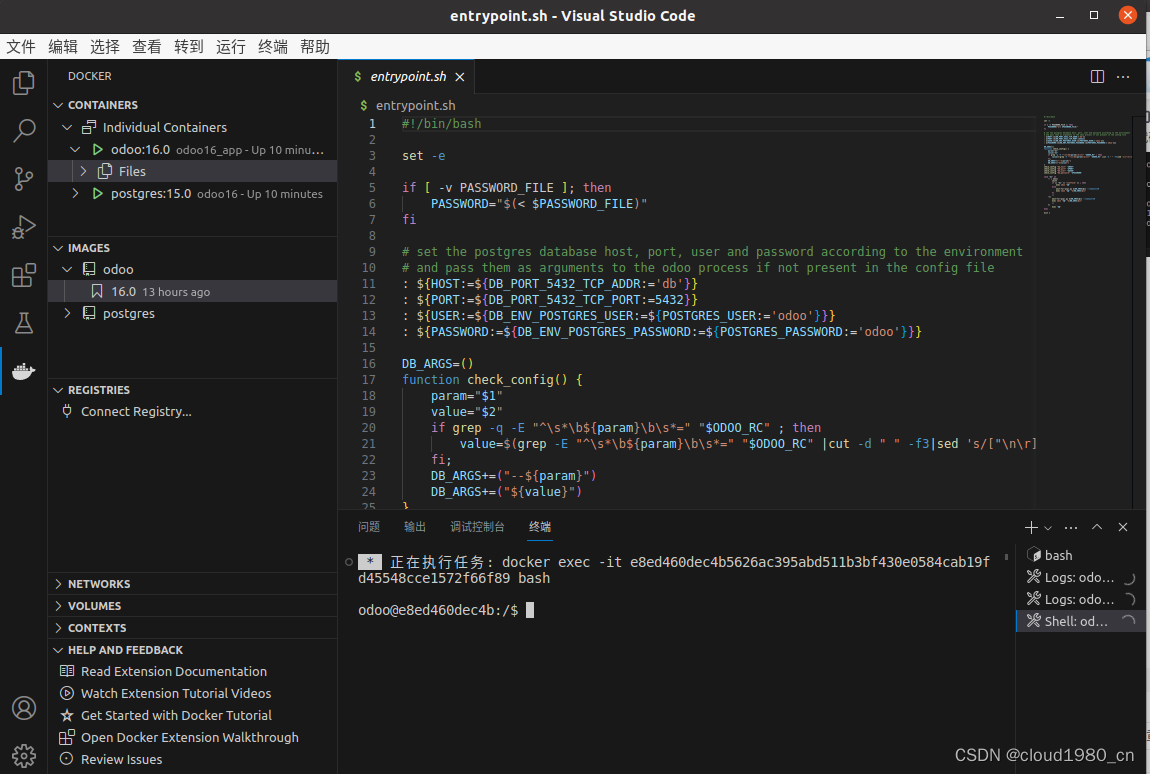
Task: Open the Manage settings gear
Action: (23, 755)
